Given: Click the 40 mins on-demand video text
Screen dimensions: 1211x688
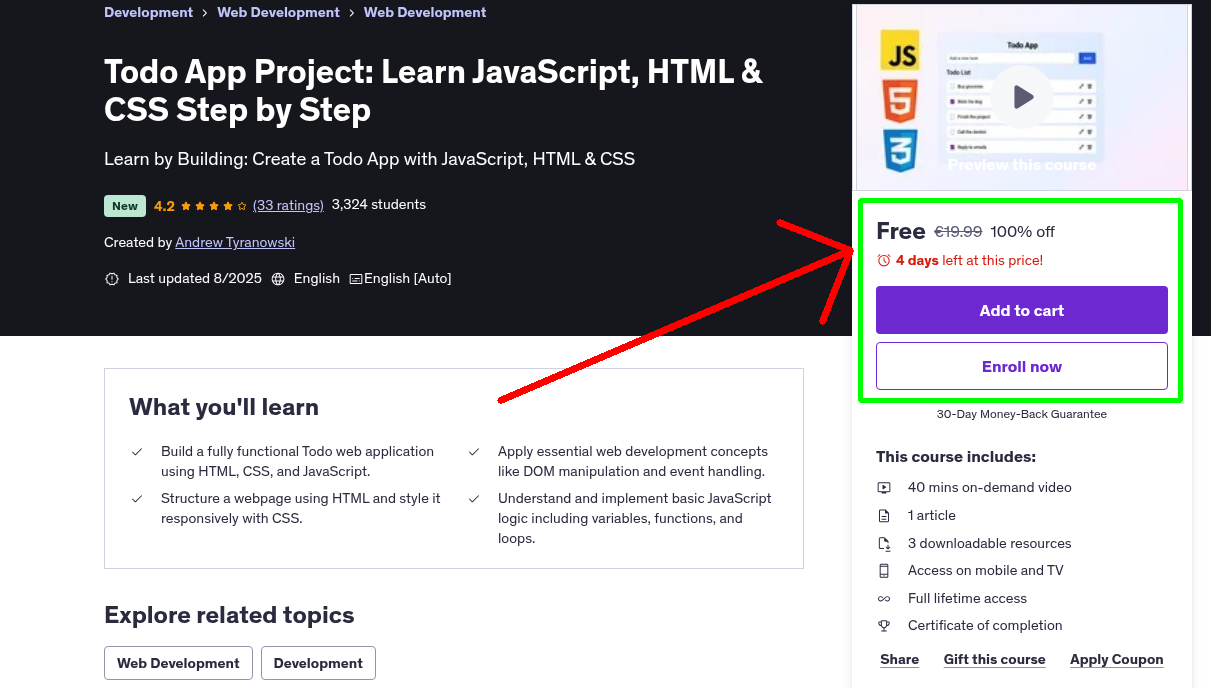Looking at the screenshot, I should pos(990,488).
